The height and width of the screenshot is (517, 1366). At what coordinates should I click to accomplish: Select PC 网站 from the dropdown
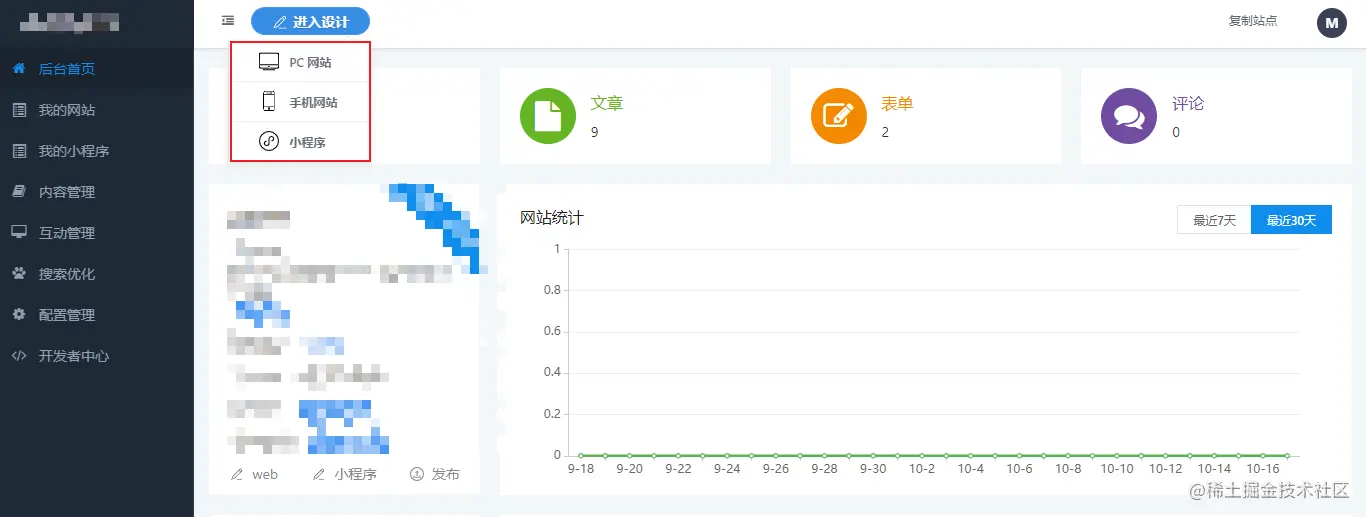coord(300,62)
